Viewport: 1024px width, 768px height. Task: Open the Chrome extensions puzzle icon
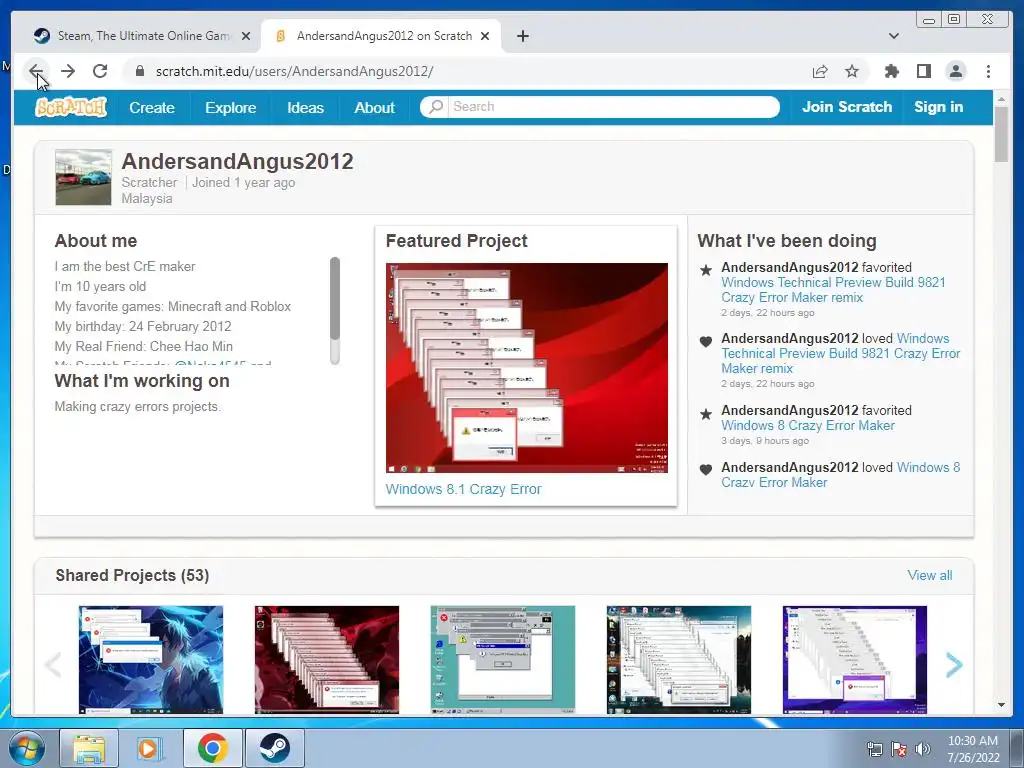coord(891,71)
